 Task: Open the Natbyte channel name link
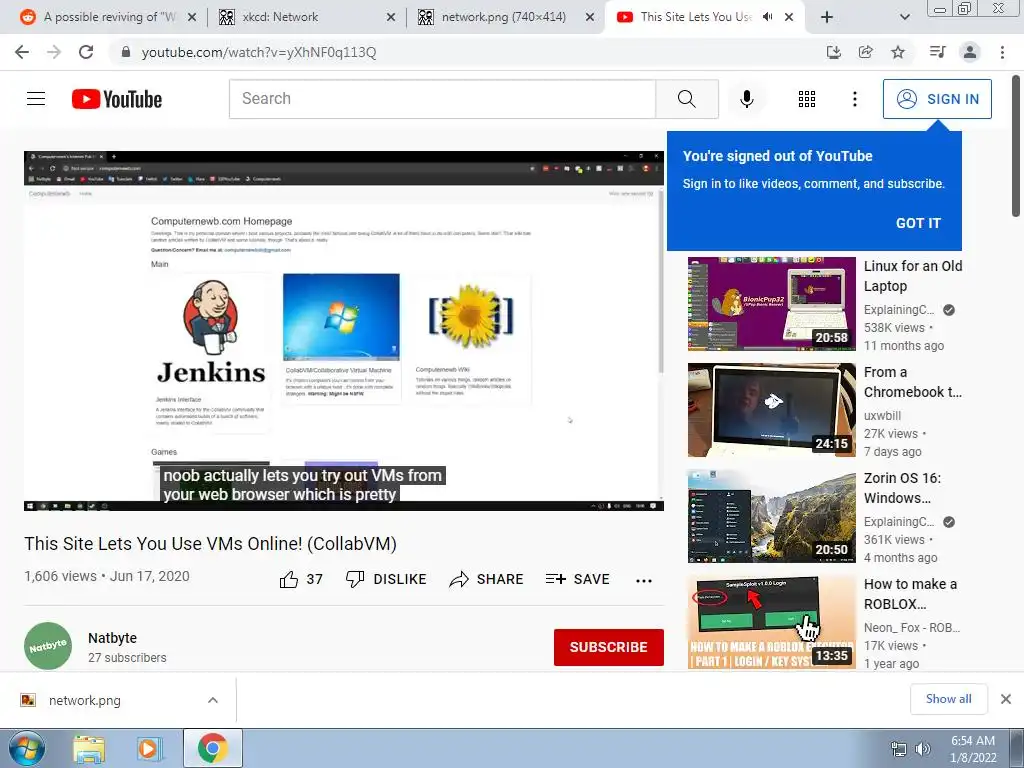pyautogui.click(x=112, y=638)
